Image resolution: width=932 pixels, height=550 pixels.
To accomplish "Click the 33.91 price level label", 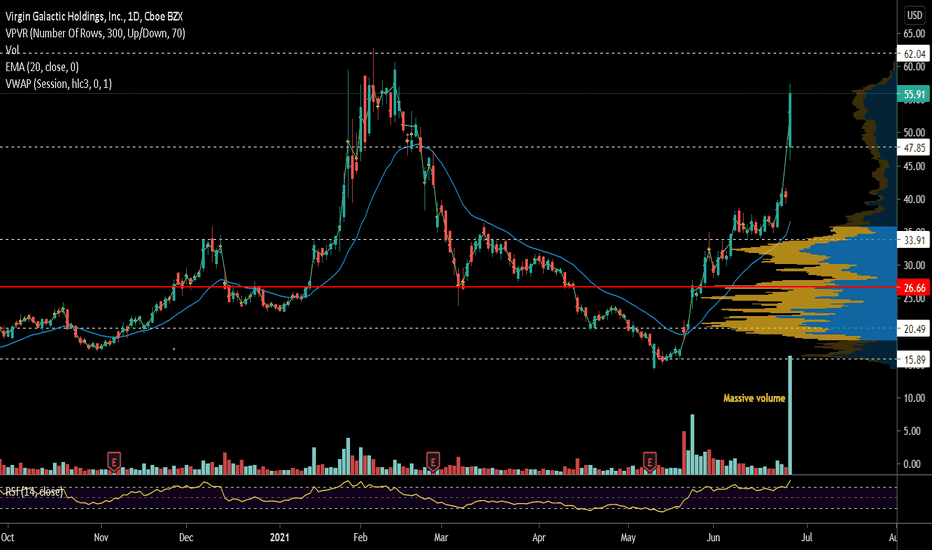I will point(914,240).
